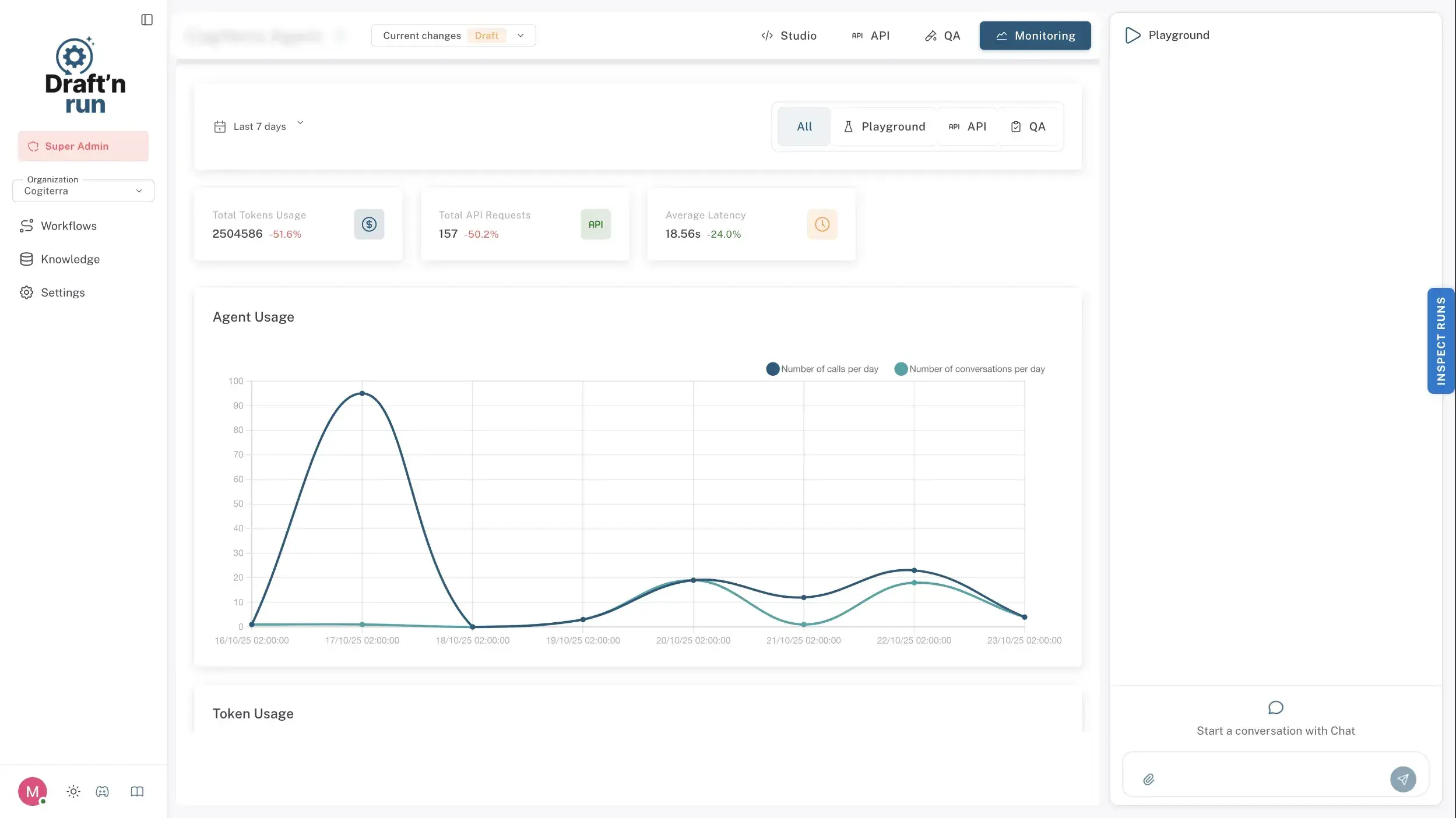The height and width of the screenshot is (818, 1456).
Task: Switch to the Studio tab
Action: click(x=788, y=36)
